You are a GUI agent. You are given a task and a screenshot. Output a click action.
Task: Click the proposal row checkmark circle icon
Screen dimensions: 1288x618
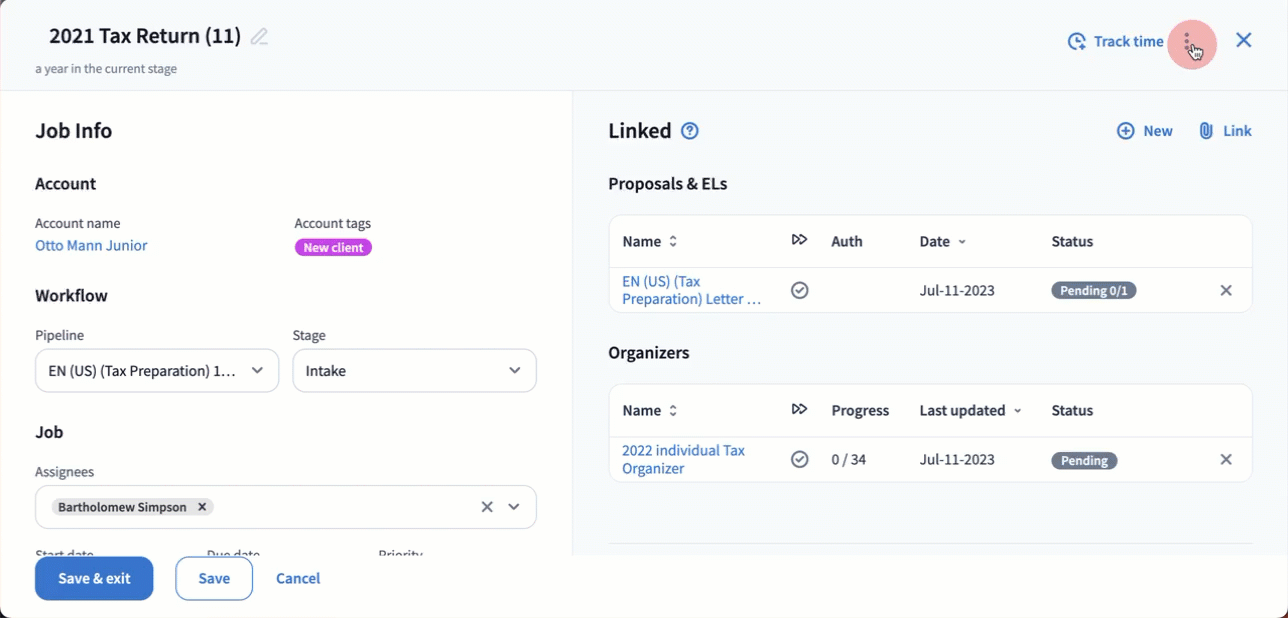click(799, 291)
